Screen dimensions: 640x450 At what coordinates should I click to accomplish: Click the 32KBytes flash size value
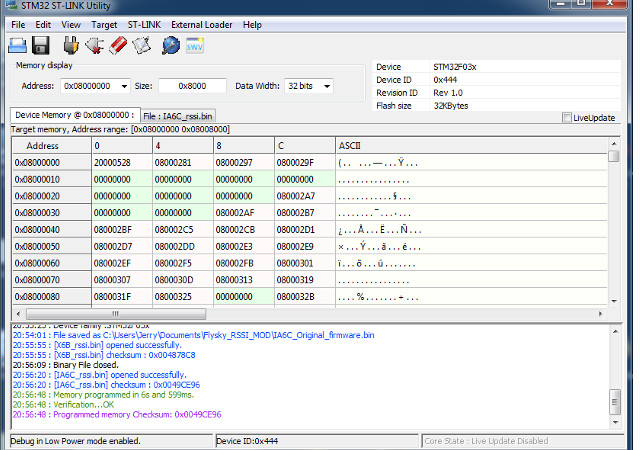tap(451, 106)
